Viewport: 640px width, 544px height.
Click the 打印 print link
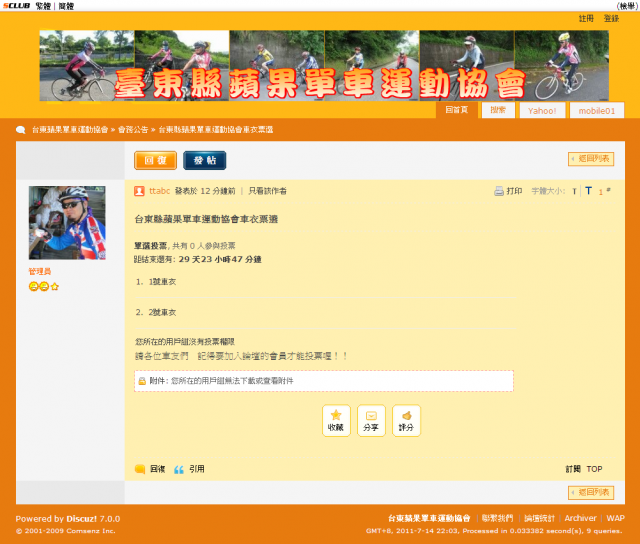click(x=514, y=191)
